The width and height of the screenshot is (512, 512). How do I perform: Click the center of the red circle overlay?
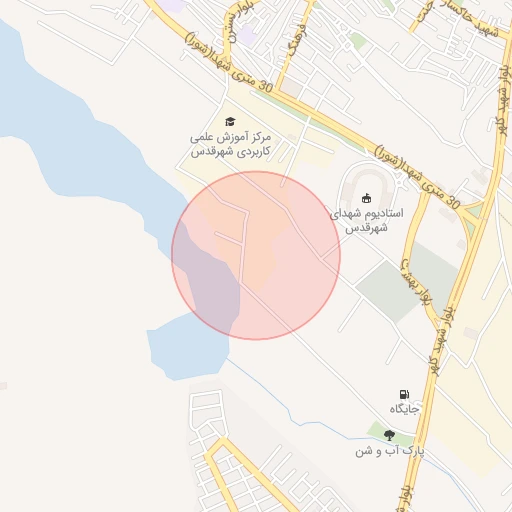256,256
